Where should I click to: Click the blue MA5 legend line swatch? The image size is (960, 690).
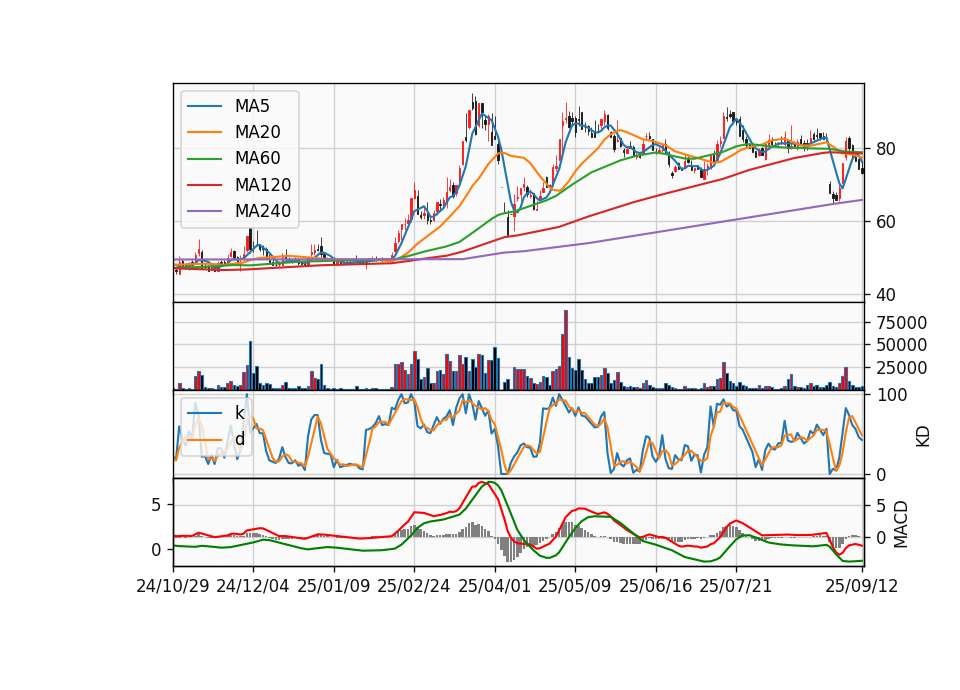tap(204, 107)
